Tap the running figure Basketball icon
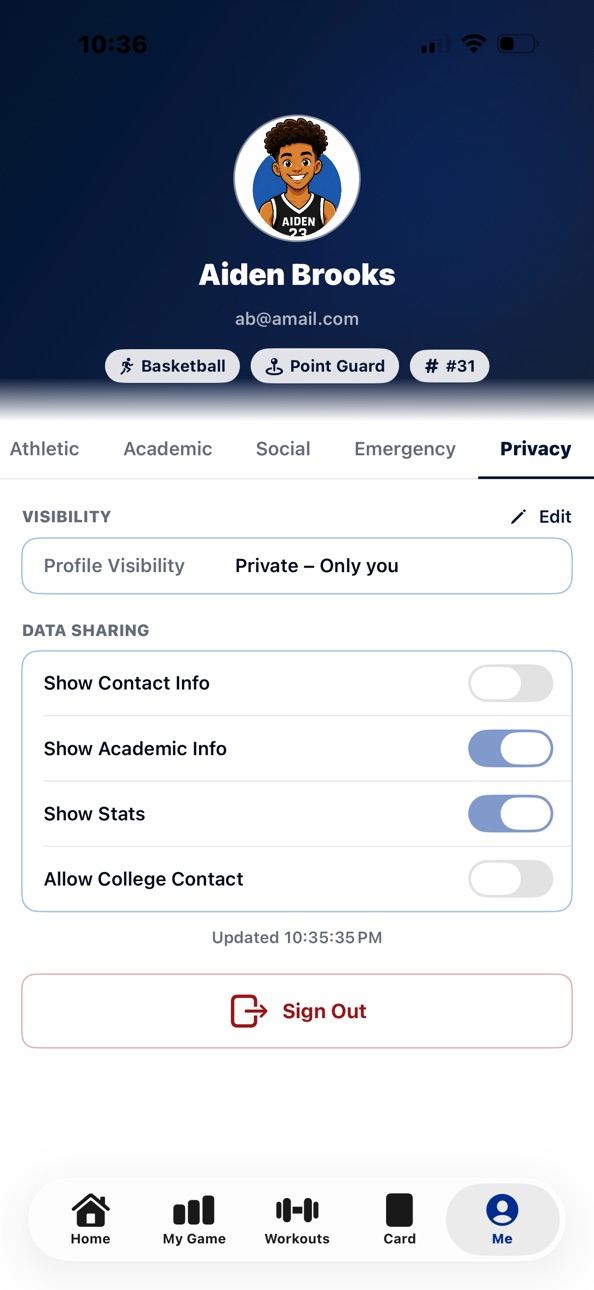594x1290 pixels. 127,366
